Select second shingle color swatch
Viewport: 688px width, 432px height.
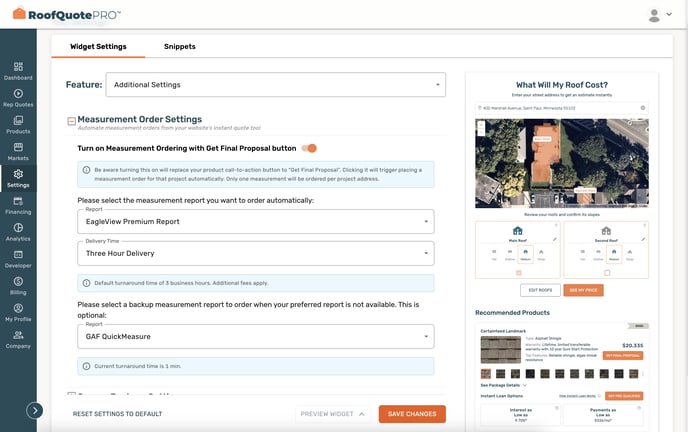coord(500,374)
